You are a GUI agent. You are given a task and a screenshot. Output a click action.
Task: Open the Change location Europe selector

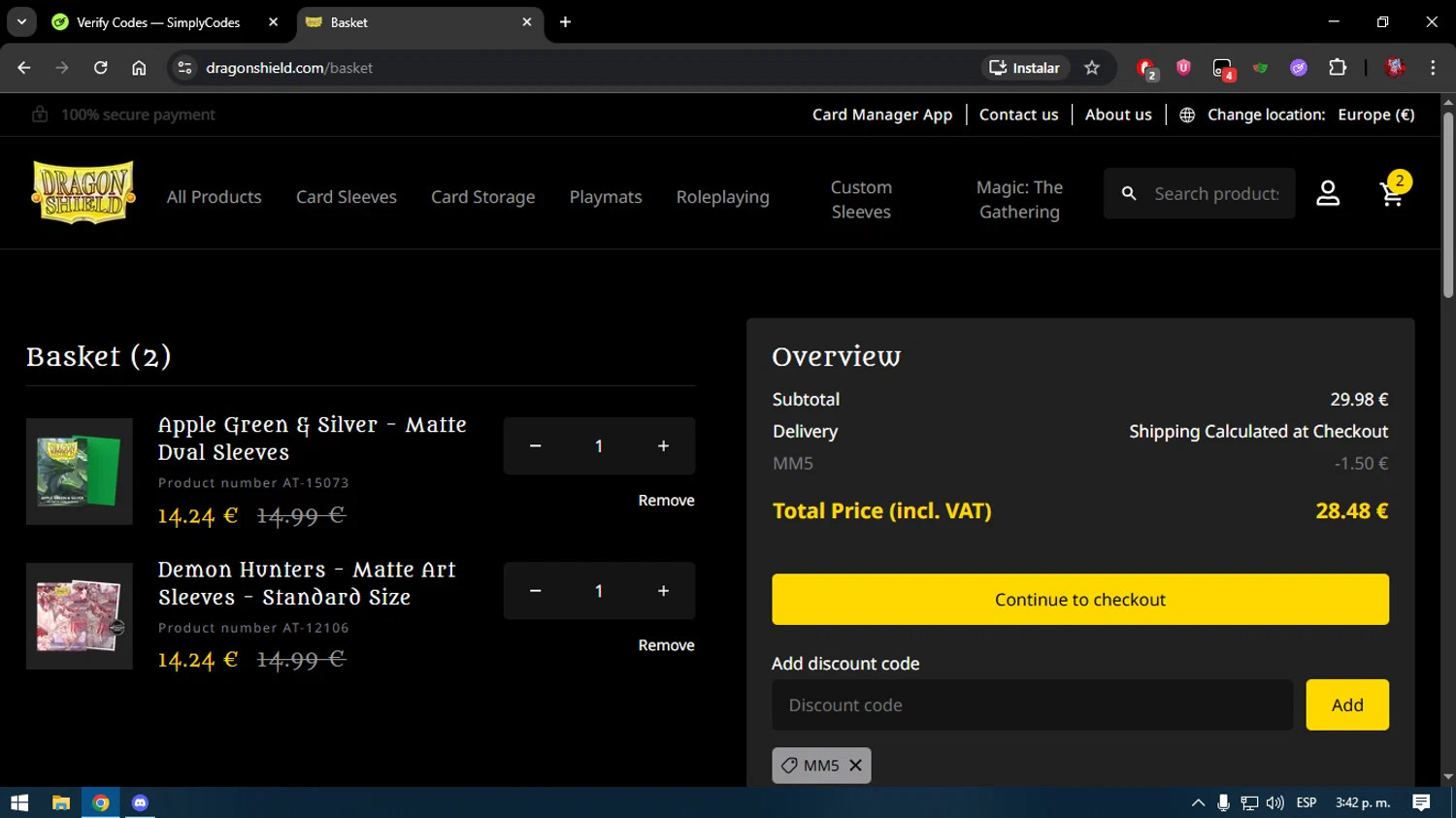1297,115
